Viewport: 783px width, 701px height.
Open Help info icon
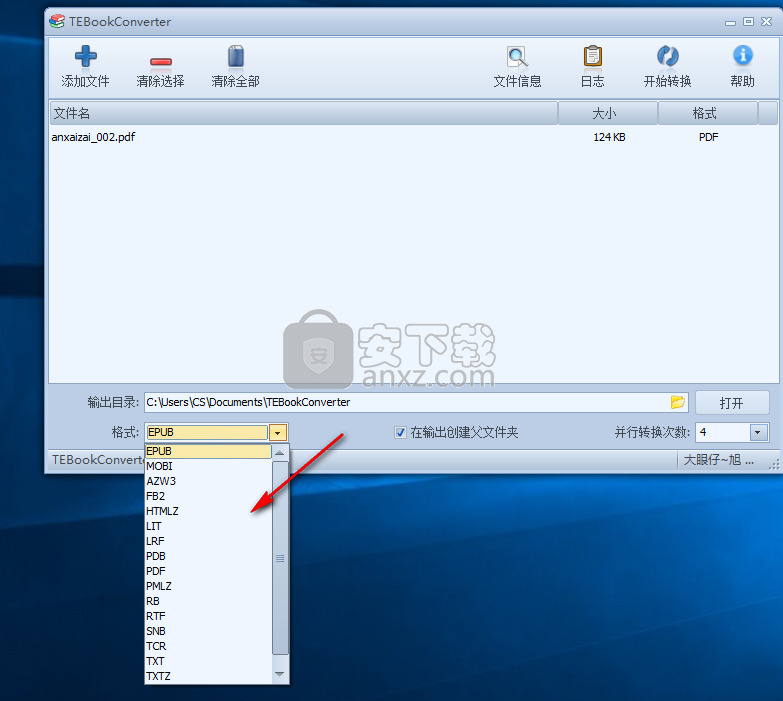[743, 55]
